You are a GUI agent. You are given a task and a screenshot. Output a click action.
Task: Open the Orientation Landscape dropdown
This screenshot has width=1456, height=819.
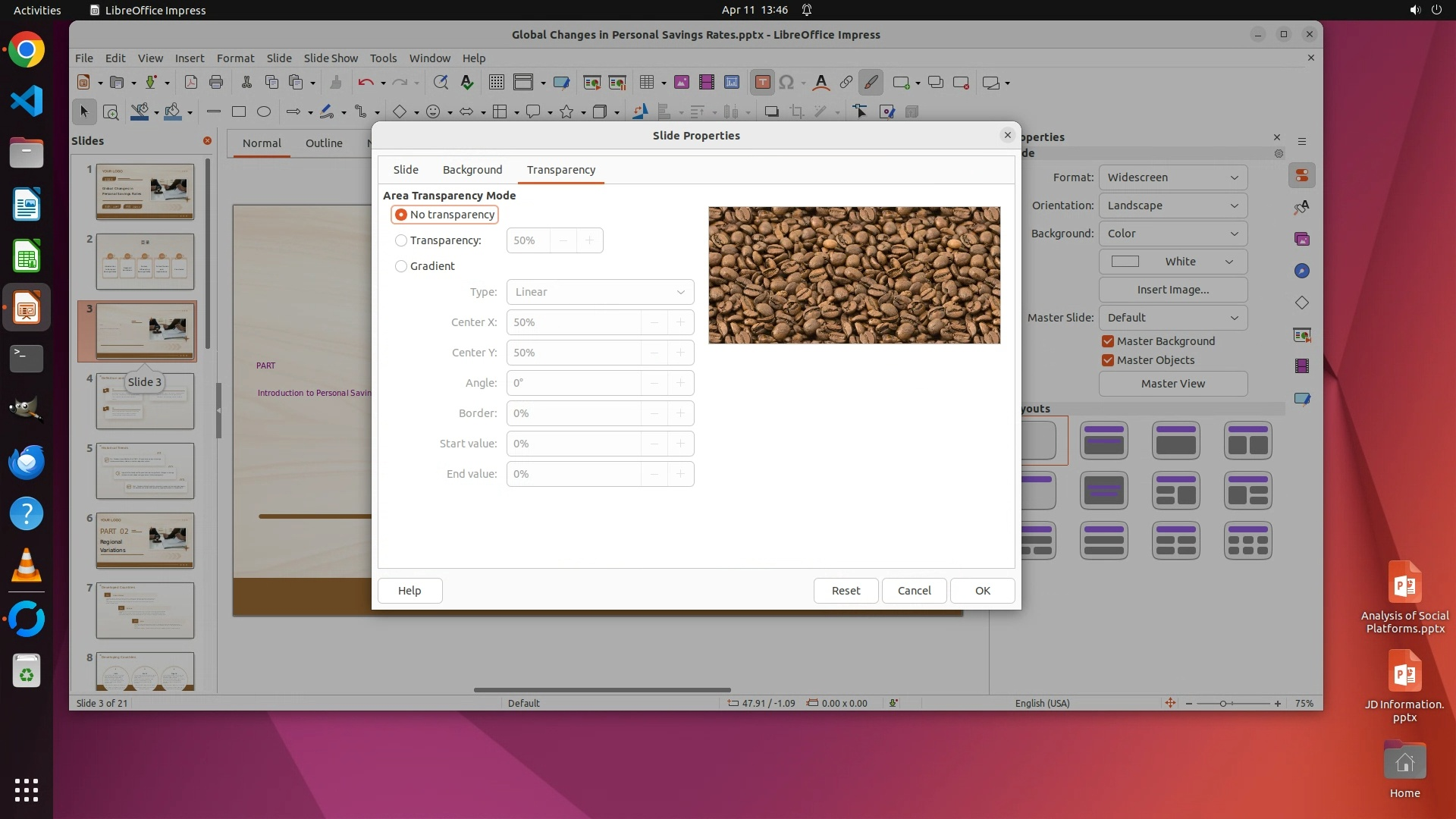(x=1172, y=206)
